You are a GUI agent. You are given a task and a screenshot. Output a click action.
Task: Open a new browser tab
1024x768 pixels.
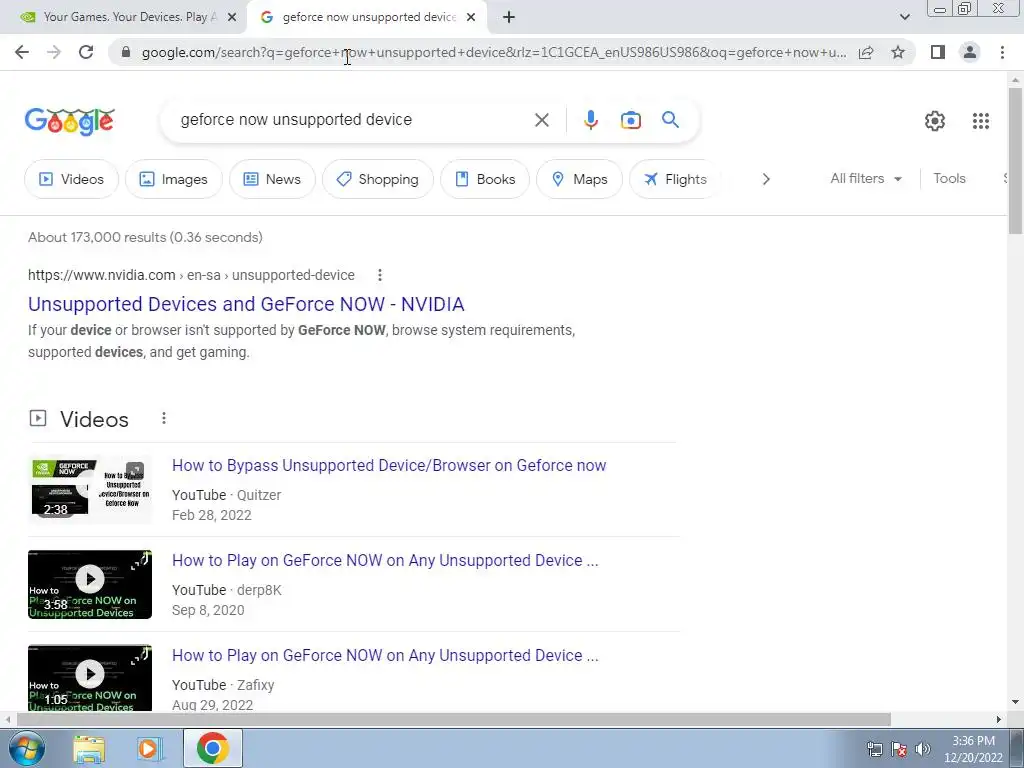(x=509, y=18)
